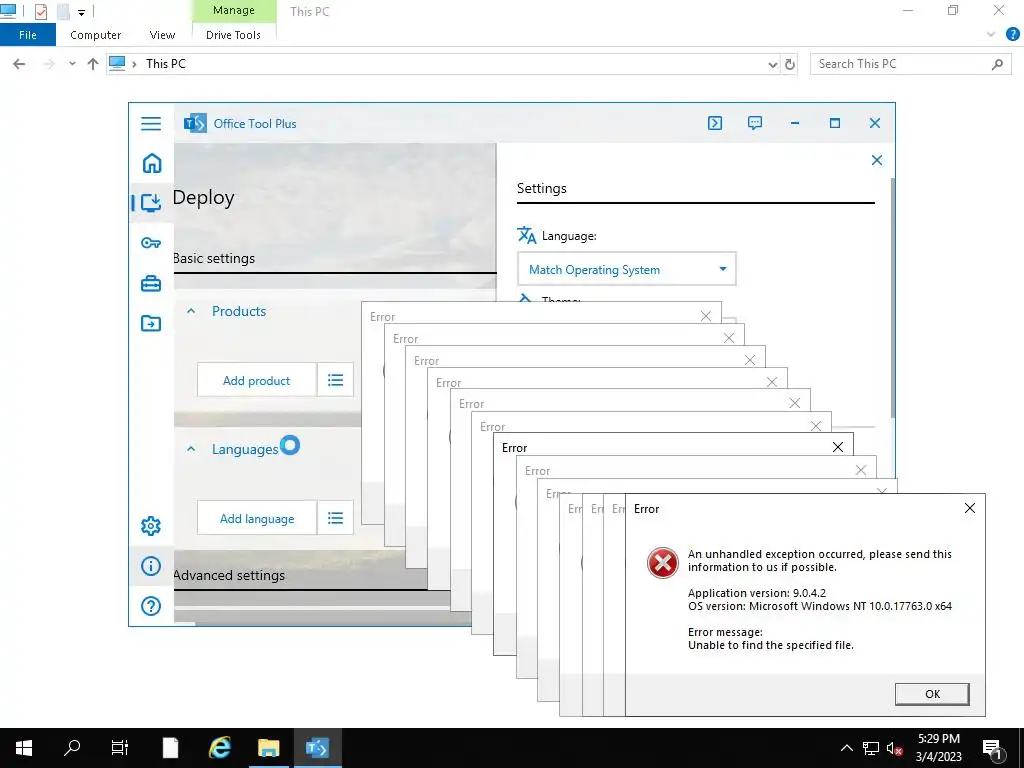Click the Settings panel scrollbar
This screenshot has width=1024, height=768.
[892, 298]
